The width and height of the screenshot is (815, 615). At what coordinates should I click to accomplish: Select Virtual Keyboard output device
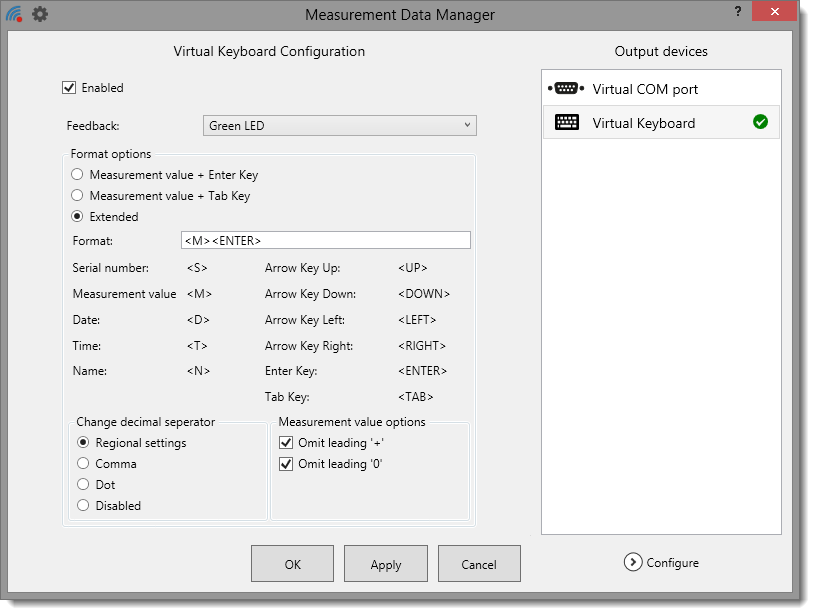pyautogui.click(x=643, y=123)
